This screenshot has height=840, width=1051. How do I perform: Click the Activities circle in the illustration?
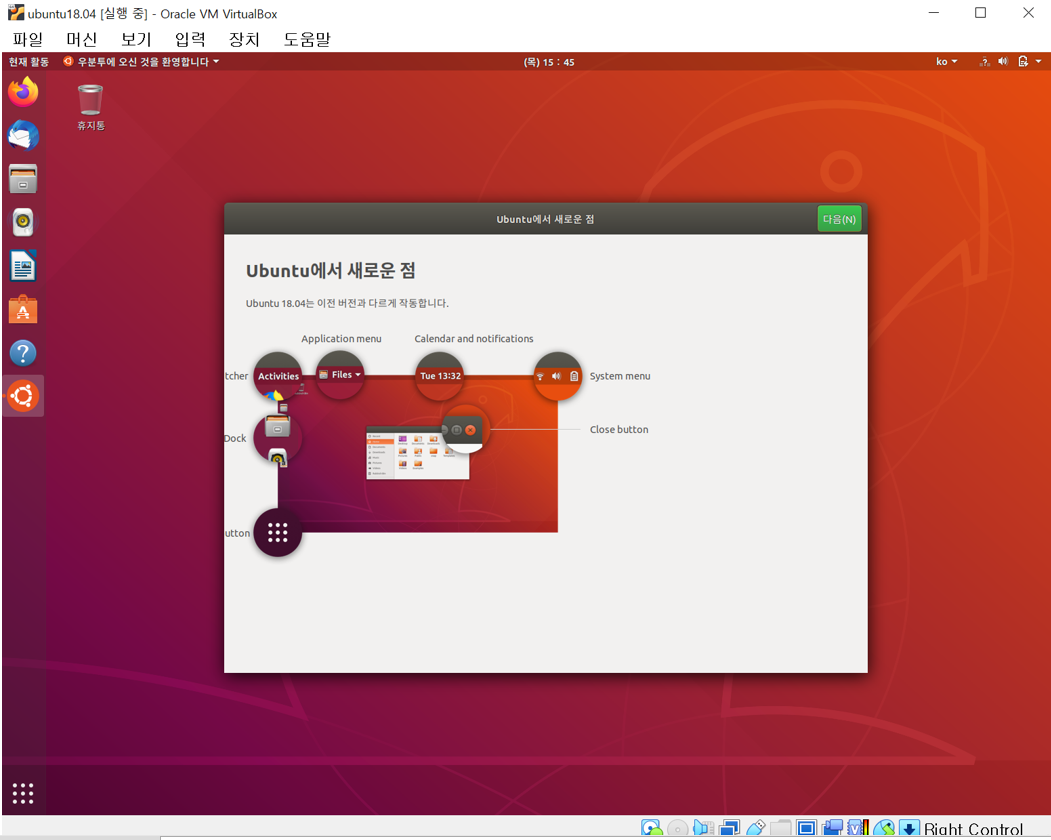point(278,376)
